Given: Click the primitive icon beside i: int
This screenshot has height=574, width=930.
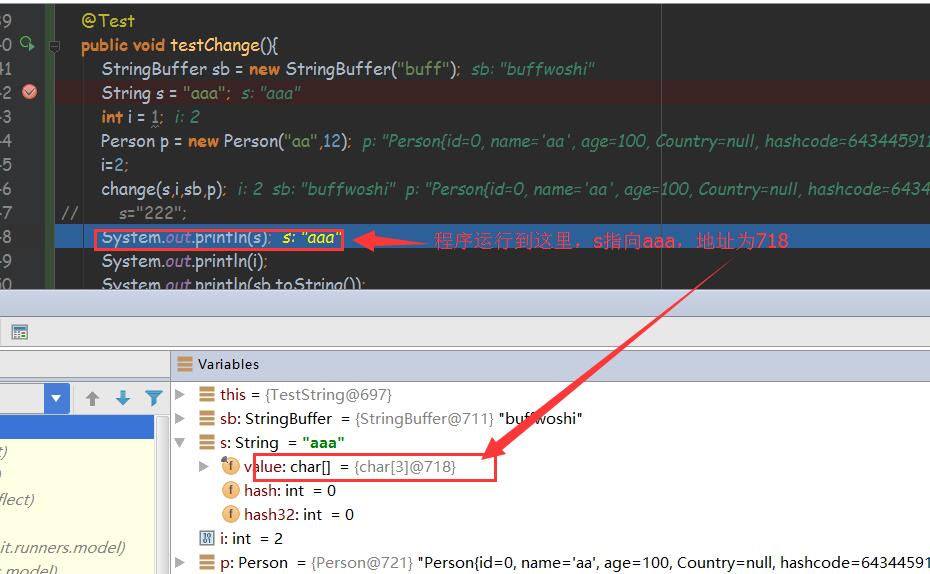Looking at the screenshot, I should (206, 538).
